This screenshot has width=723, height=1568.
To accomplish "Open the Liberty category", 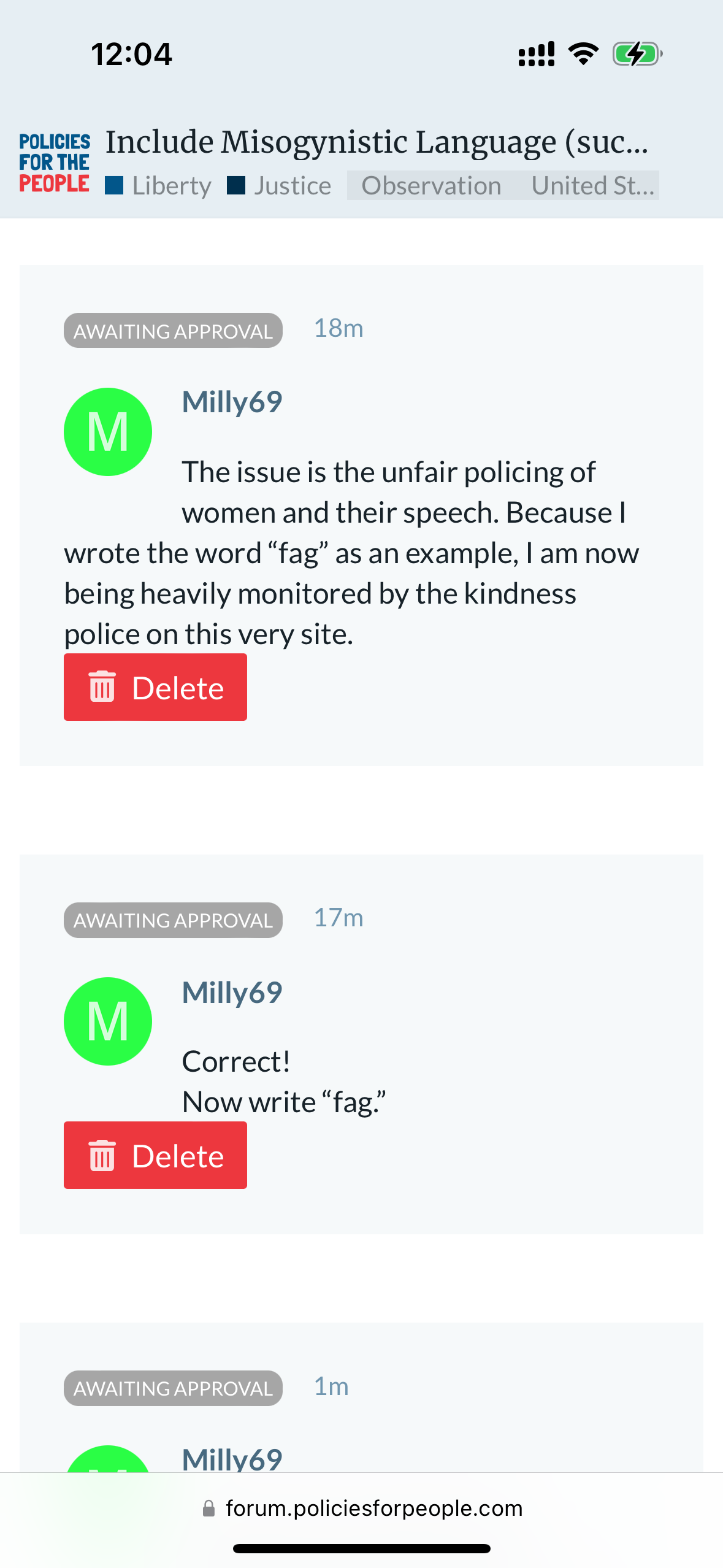I will (x=158, y=185).
